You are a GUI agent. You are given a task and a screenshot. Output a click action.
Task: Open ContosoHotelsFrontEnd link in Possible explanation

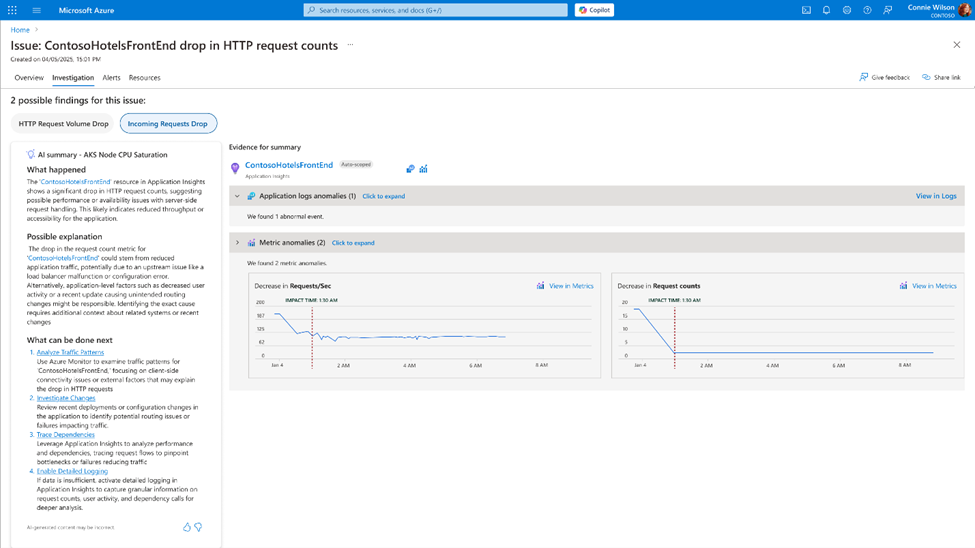click(x=63, y=258)
